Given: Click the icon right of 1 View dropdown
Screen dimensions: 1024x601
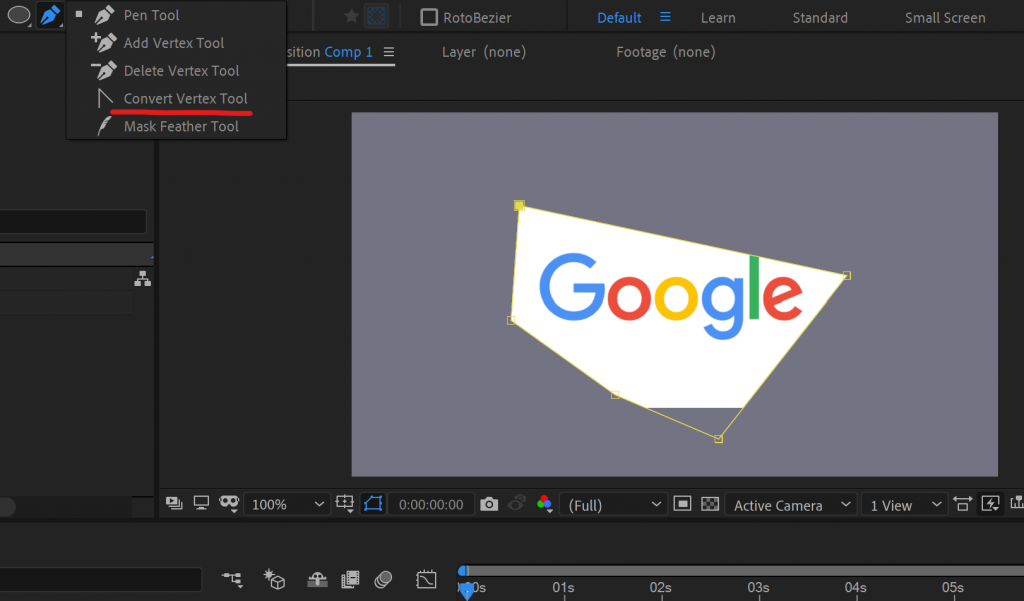Looking at the screenshot, I should 963,504.
